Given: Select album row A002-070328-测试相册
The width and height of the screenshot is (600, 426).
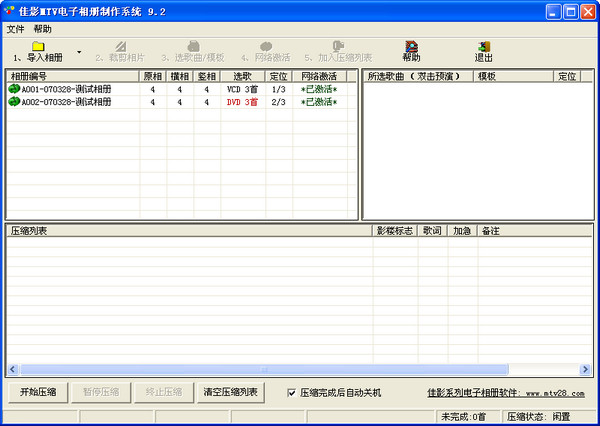Looking at the screenshot, I should (x=181, y=102).
